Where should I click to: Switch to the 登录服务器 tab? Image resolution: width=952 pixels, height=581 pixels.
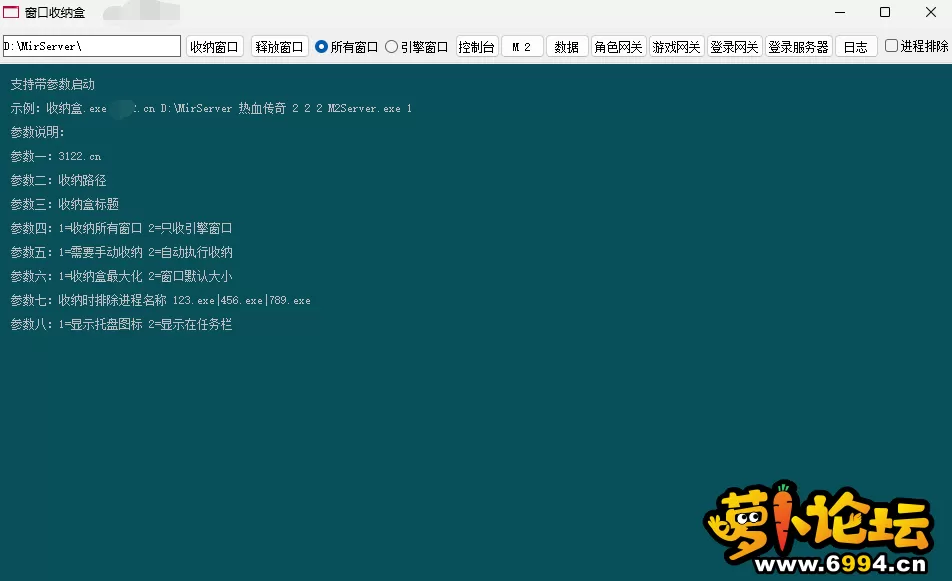point(798,47)
